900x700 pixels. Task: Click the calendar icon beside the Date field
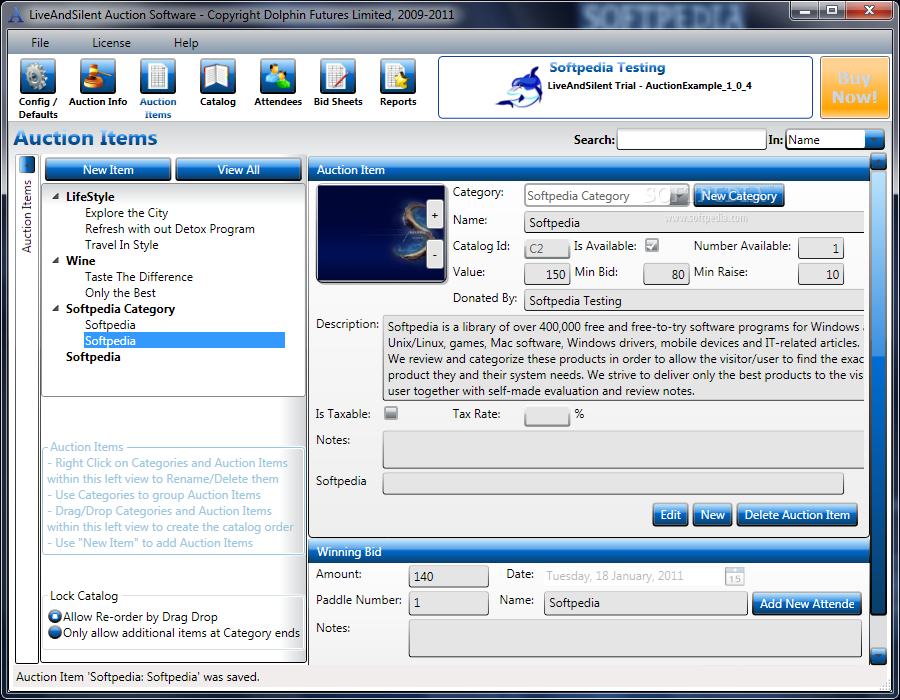click(x=734, y=576)
